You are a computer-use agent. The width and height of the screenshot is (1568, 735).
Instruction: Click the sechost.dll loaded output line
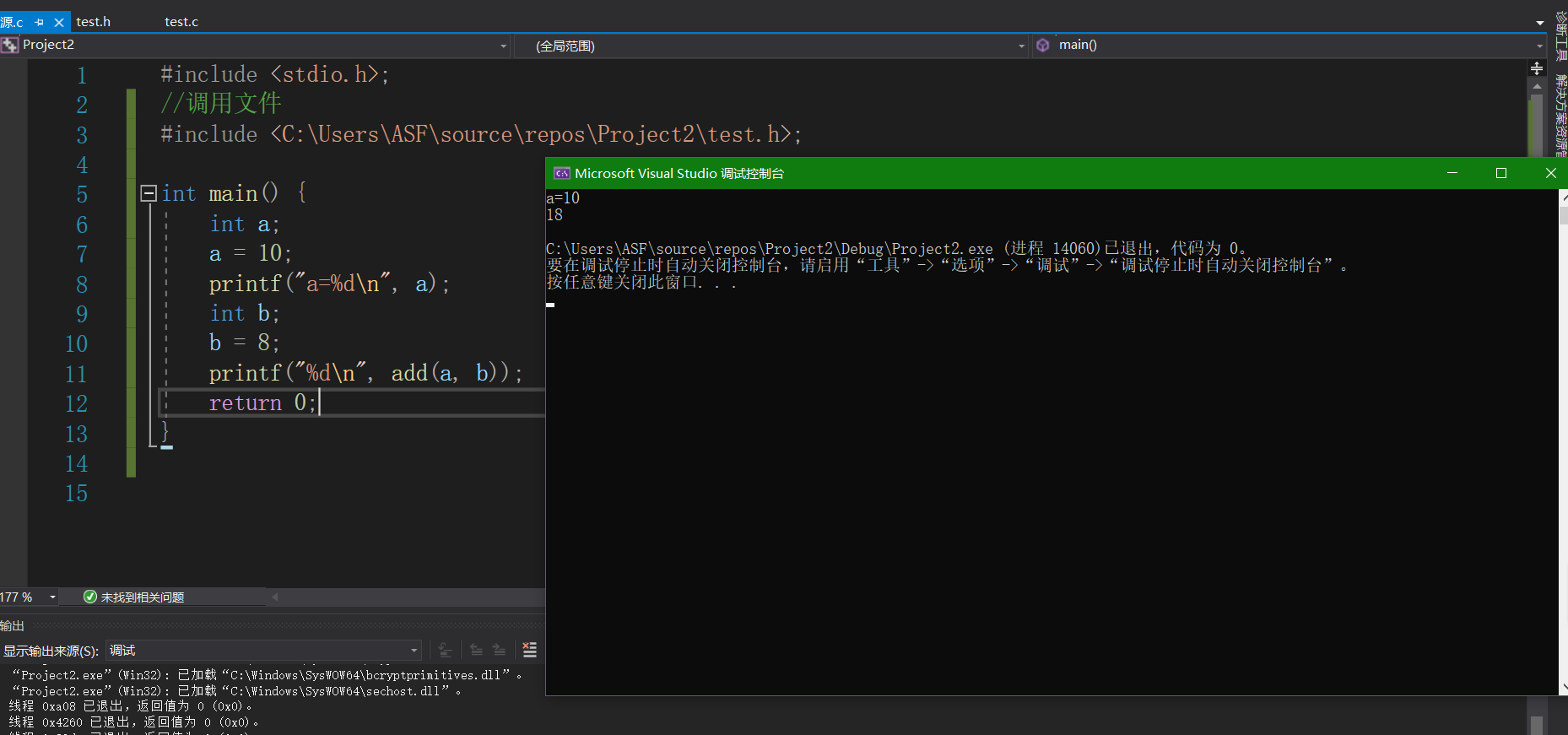point(236,691)
